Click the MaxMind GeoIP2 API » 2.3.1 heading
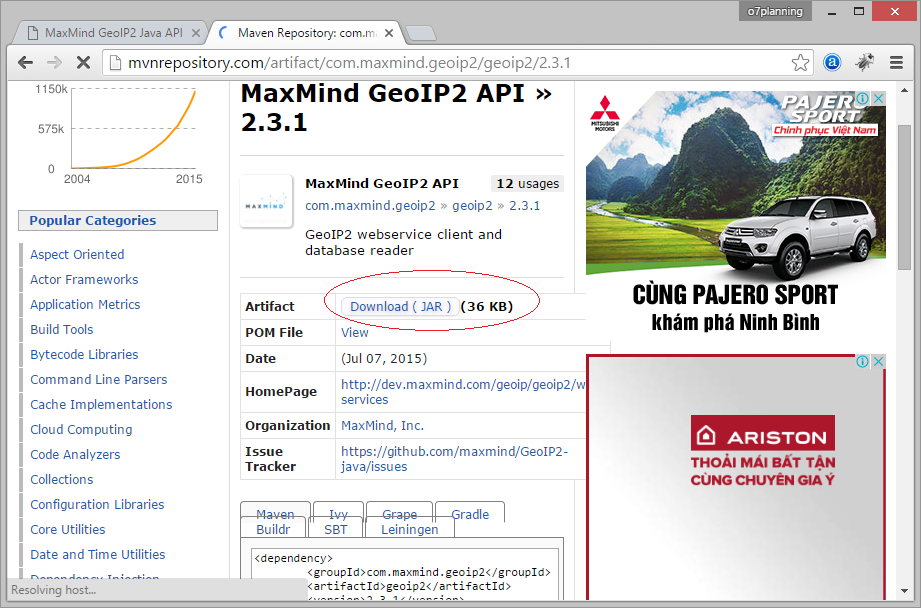921x608 pixels. (396, 108)
